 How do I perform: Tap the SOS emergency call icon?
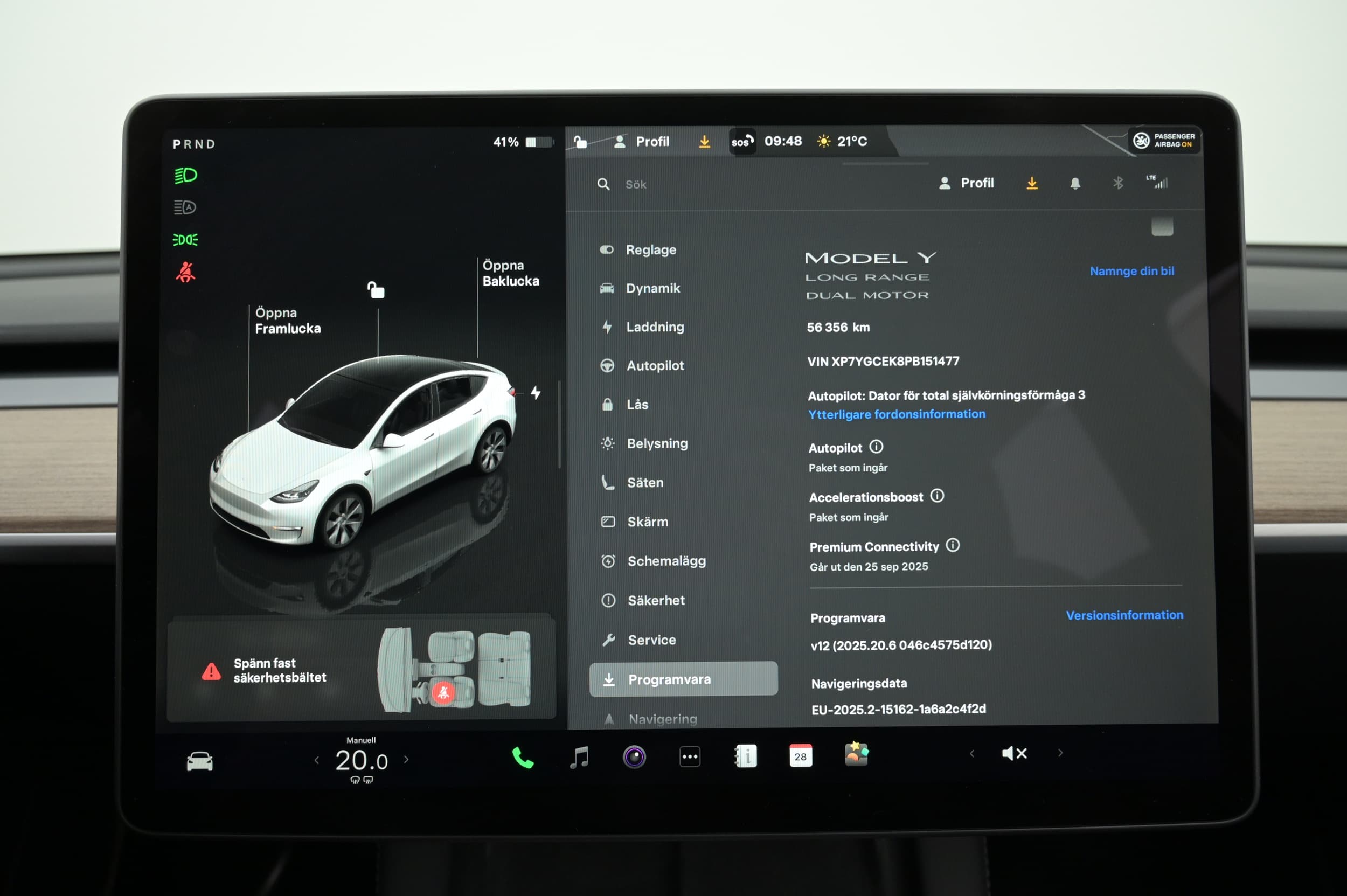(742, 141)
